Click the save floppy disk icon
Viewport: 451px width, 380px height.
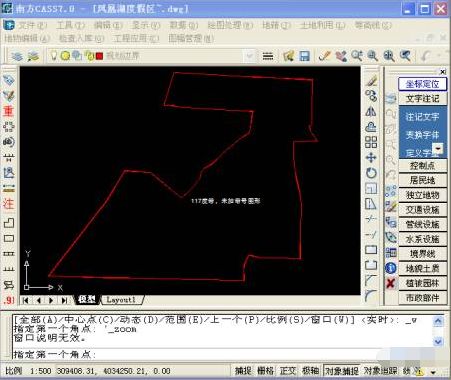[304, 56]
